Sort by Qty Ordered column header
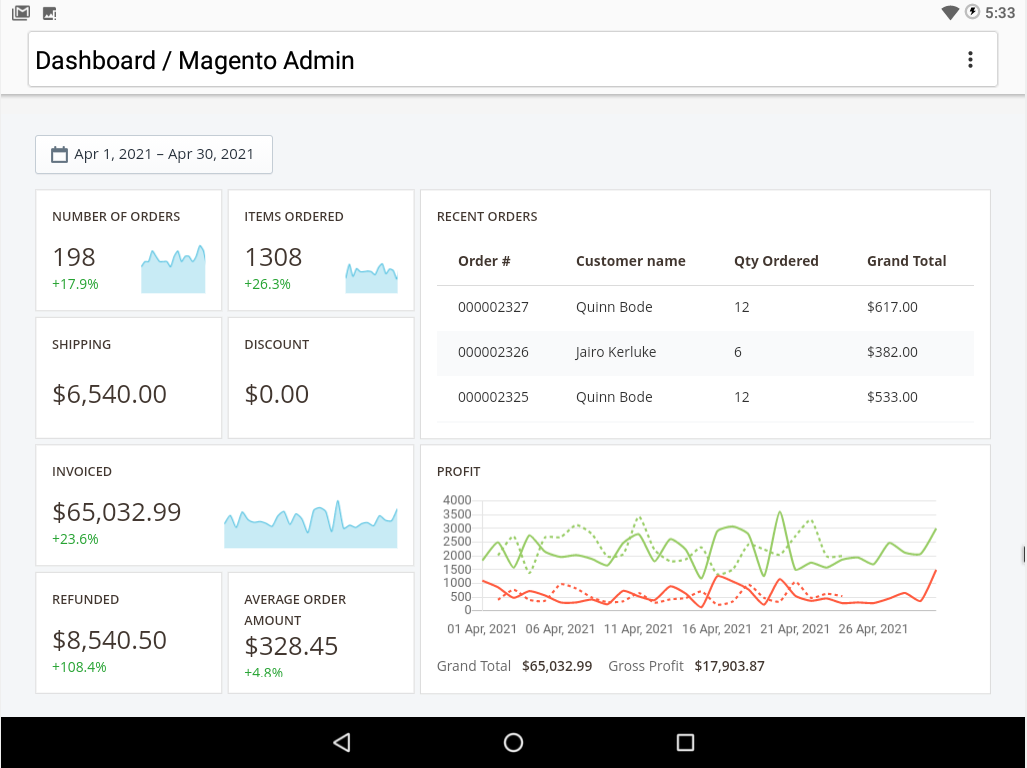The image size is (1027, 768). 776,261
